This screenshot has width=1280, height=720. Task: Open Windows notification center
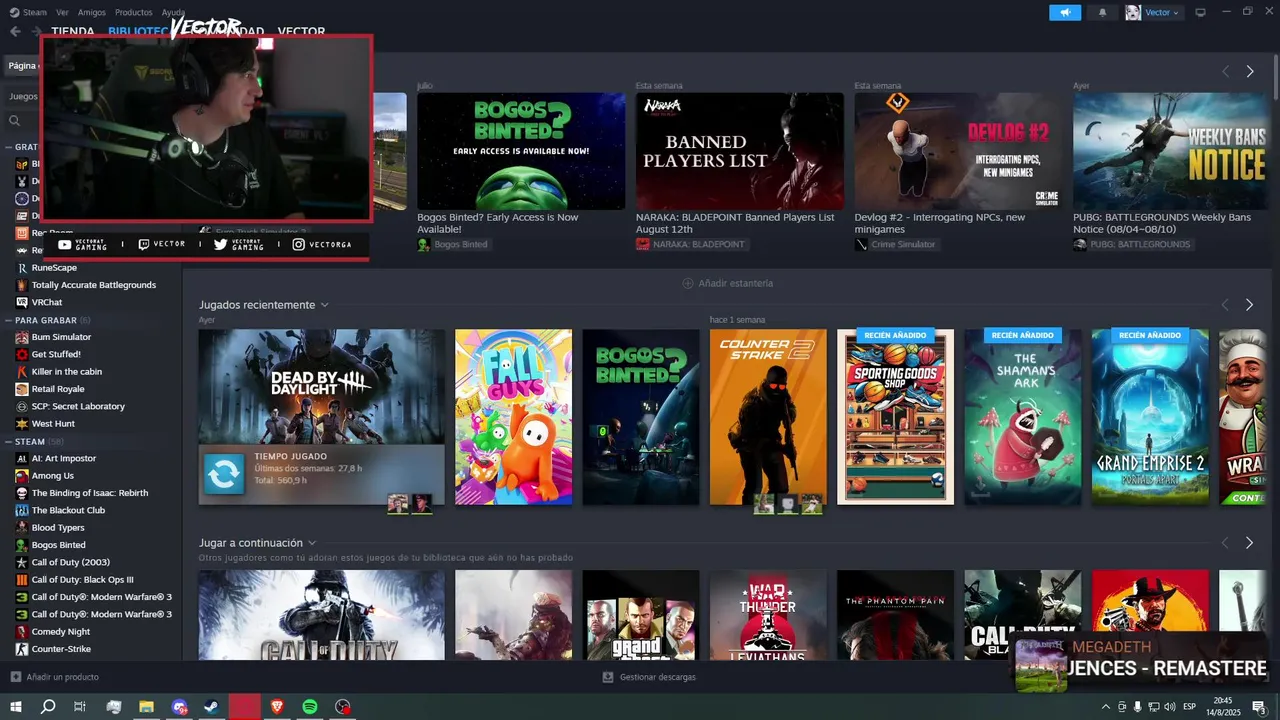(1258, 707)
